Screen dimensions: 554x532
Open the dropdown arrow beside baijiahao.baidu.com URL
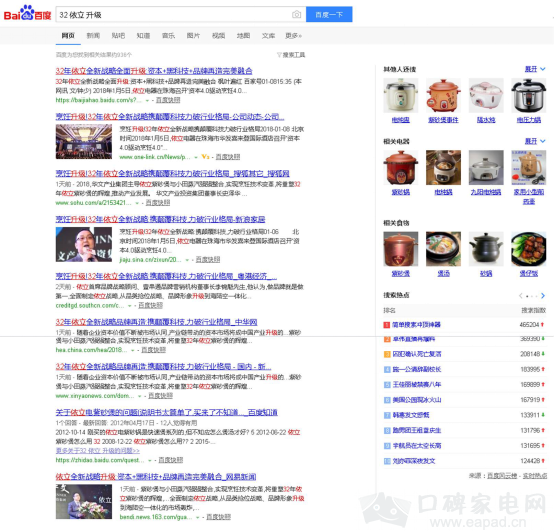tap(147, 101)
